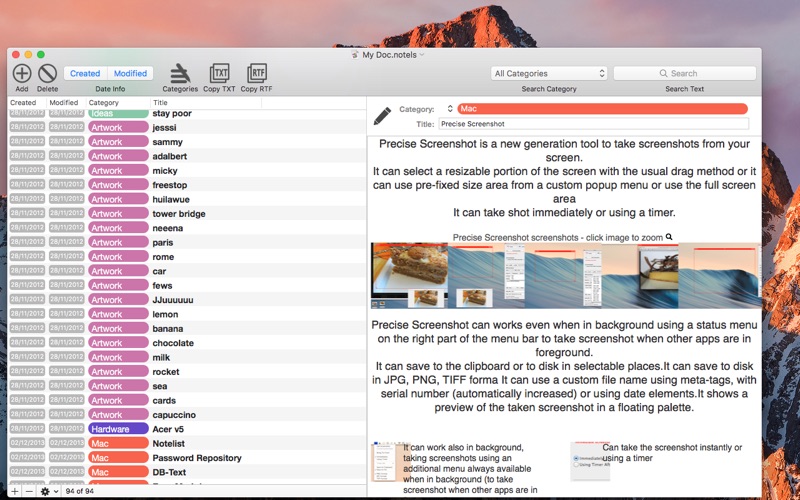Viewport: 800px width, 500px height.
Task: Open the Categories toolbar icon
Action: coord(180,72)
